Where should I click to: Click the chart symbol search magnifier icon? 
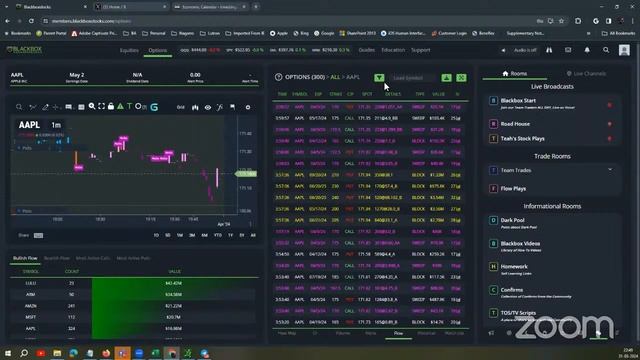19,107
